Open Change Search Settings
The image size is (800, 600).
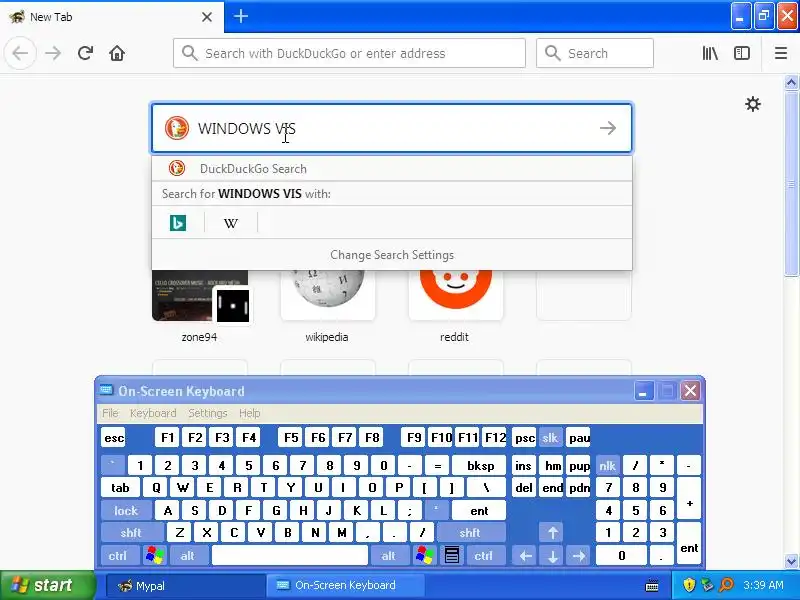392,255
